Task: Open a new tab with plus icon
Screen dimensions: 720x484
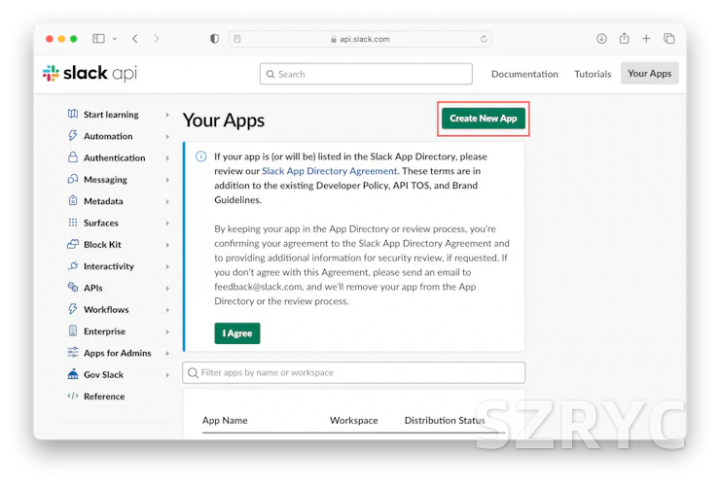Action: [646, 39]
